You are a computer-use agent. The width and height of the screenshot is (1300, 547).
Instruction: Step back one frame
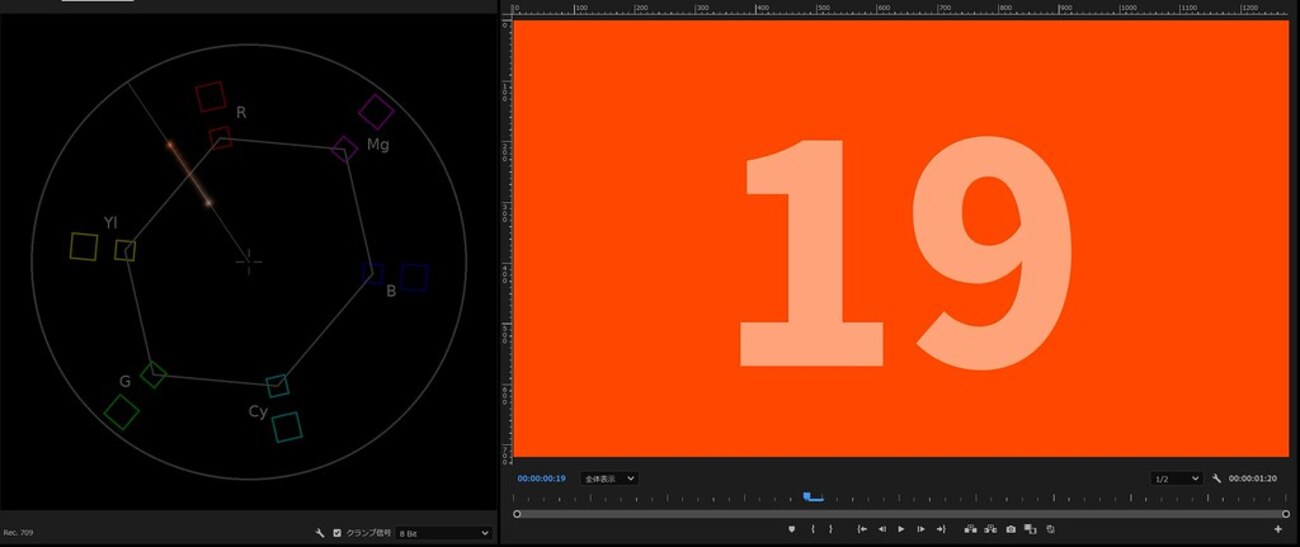click(x=882, y=529)
